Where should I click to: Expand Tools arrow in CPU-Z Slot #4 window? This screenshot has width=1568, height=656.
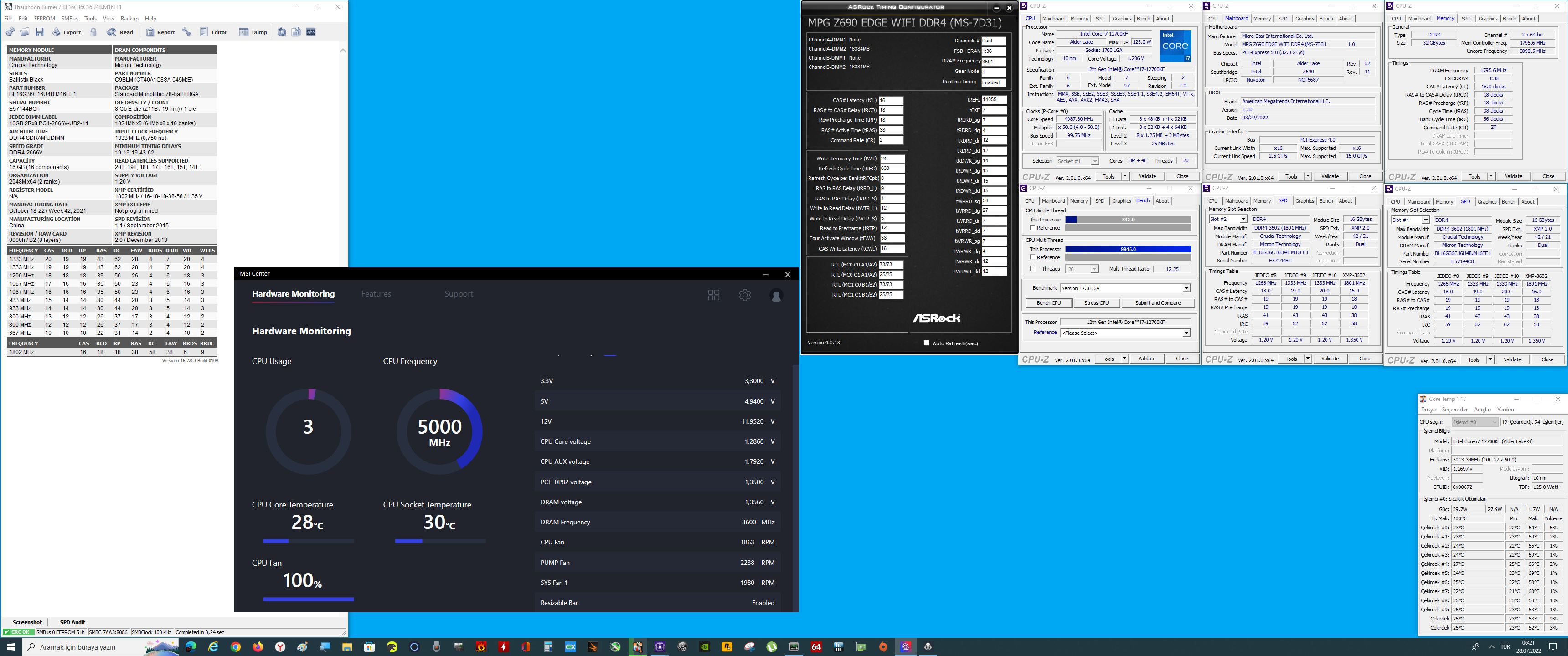click(x=1490, y=359)
